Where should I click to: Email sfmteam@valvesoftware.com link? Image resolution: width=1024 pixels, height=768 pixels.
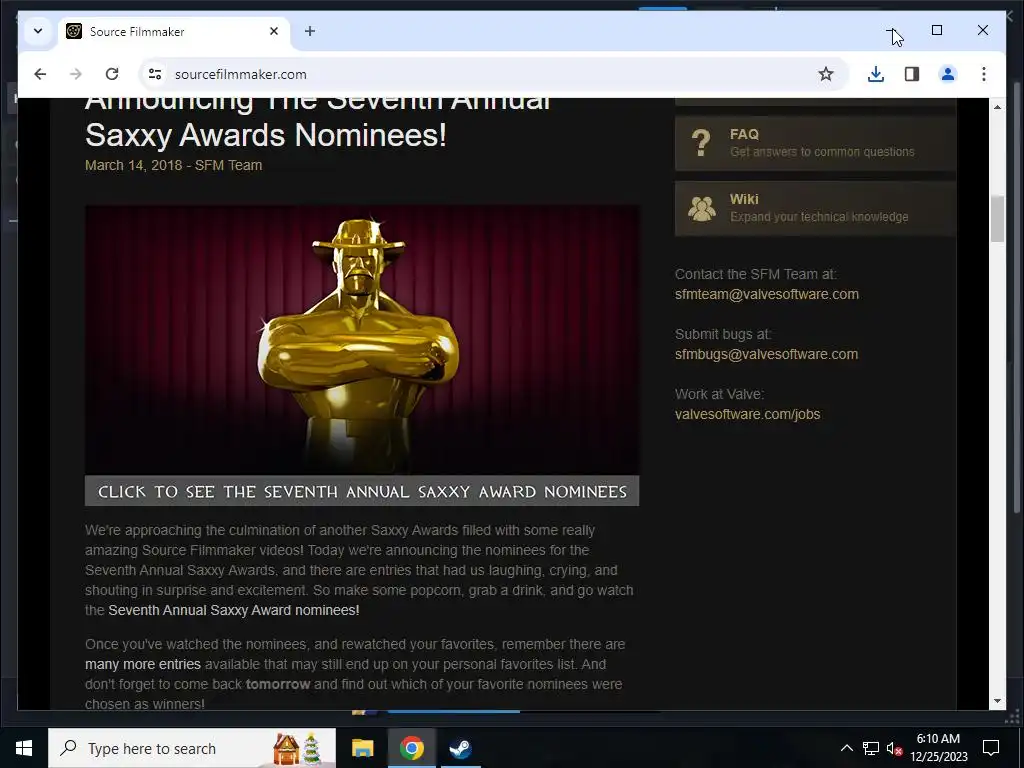pyautogui.click(x=767, y=295)
